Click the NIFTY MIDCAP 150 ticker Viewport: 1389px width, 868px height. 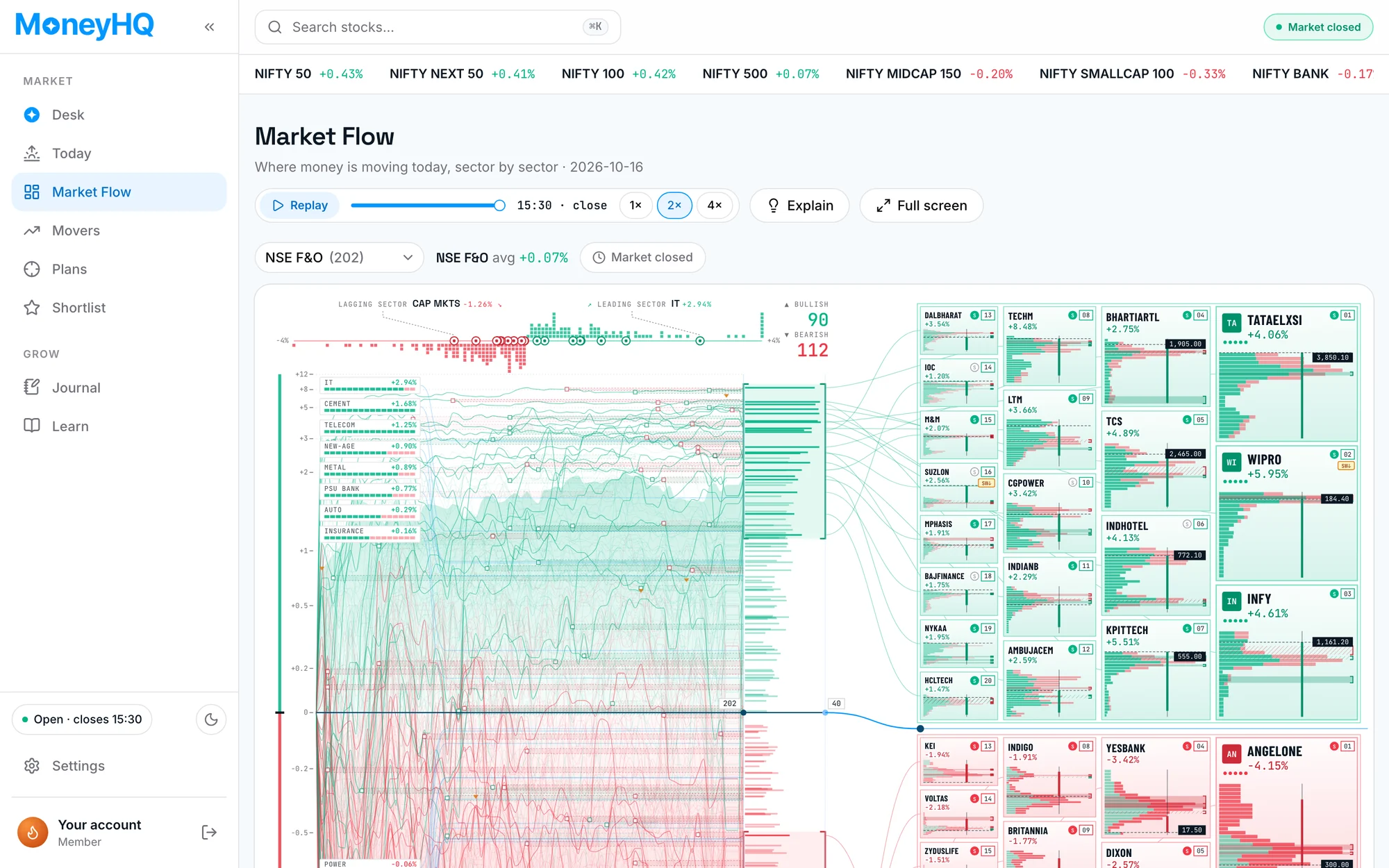click(929, 74)
